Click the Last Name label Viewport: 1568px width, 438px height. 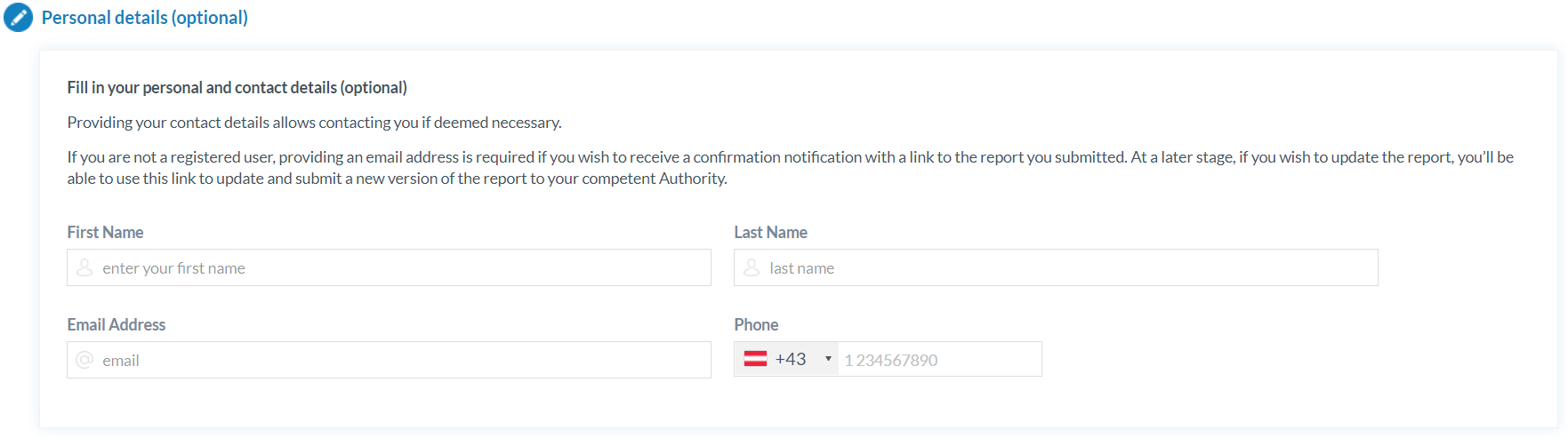[770, 232]
